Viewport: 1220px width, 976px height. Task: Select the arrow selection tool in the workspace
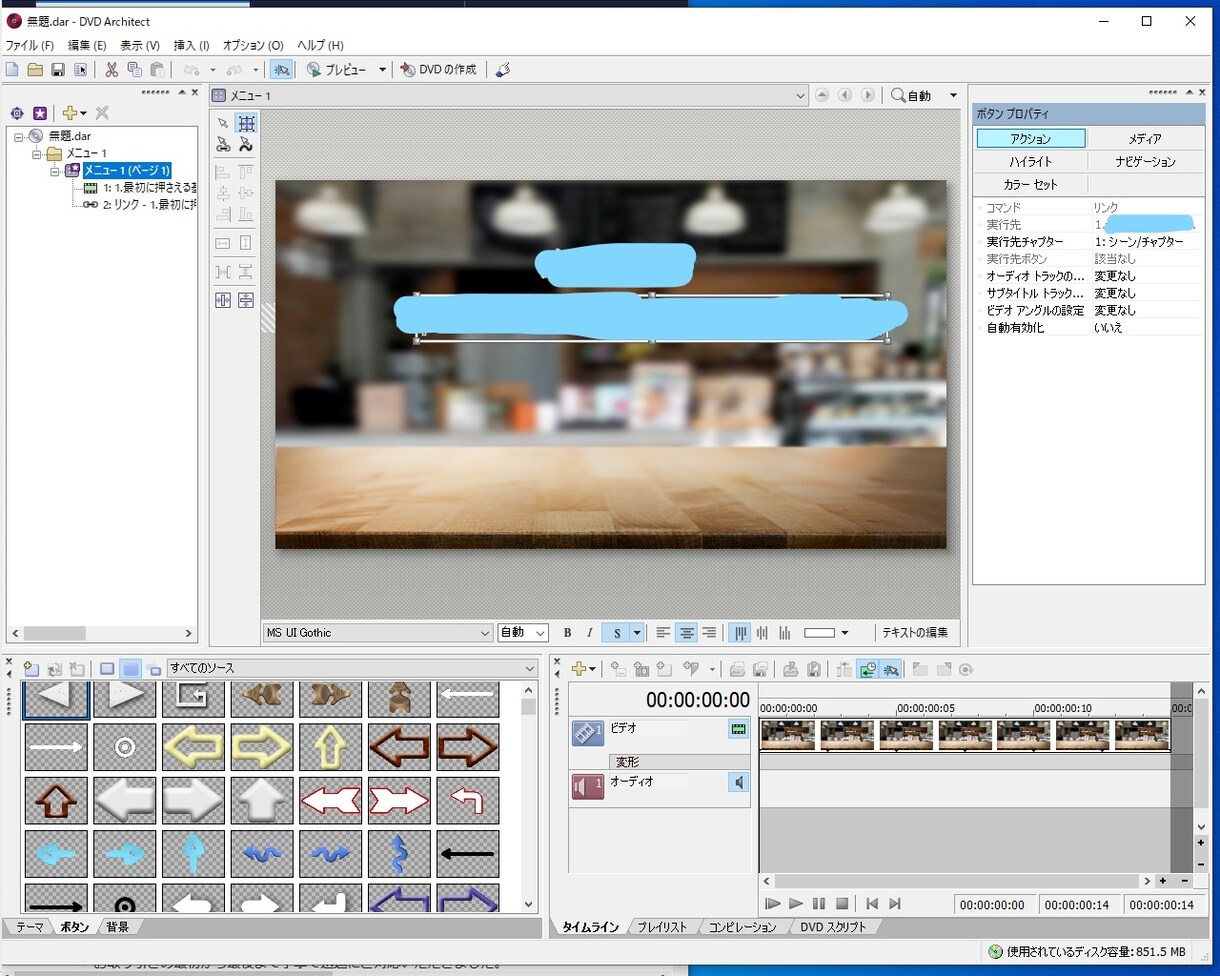click(x=223, y=123)
